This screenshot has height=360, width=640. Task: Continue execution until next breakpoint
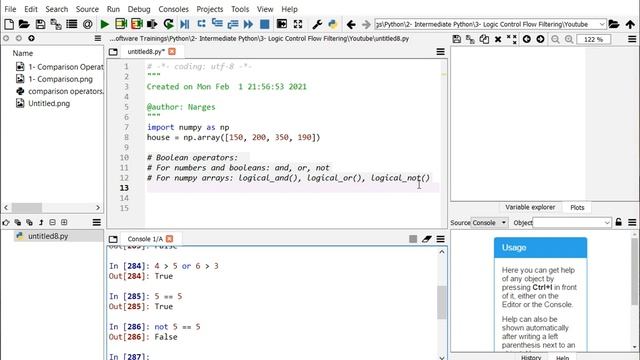[248, 24]
